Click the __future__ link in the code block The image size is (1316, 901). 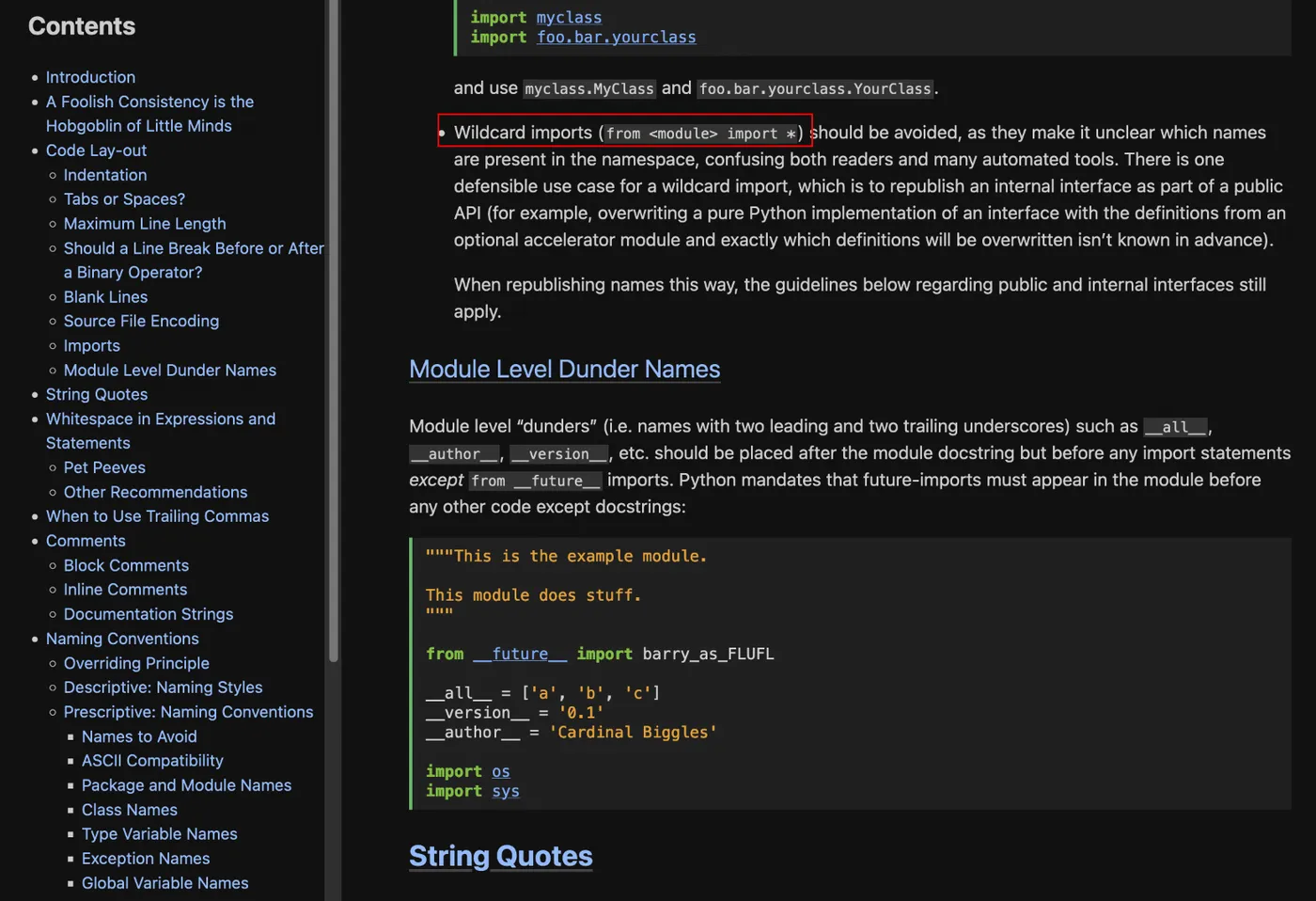click(x=520, y=655)
